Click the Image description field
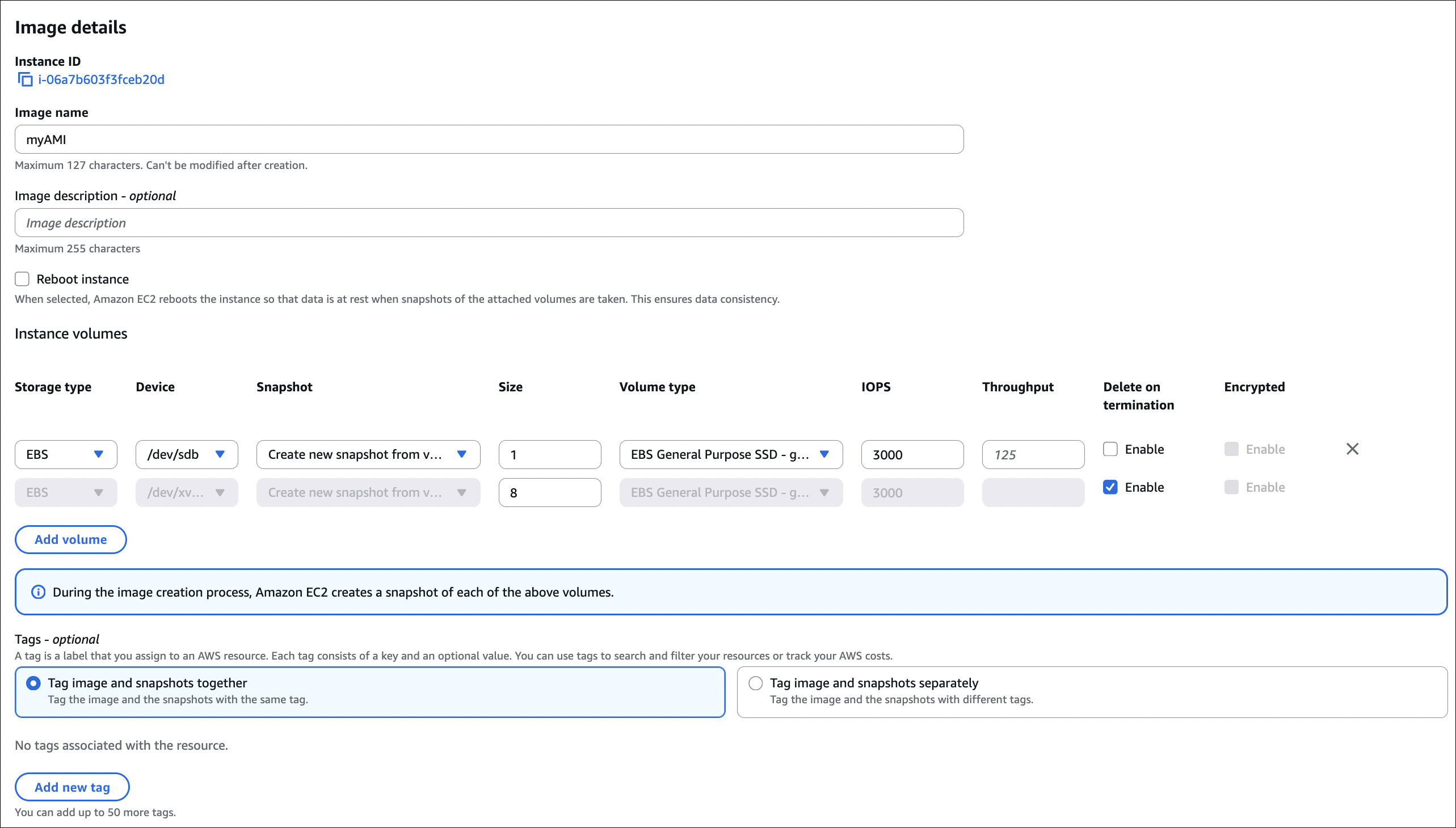The height and width of the screenshot is (828, 1456). [489, 223]
